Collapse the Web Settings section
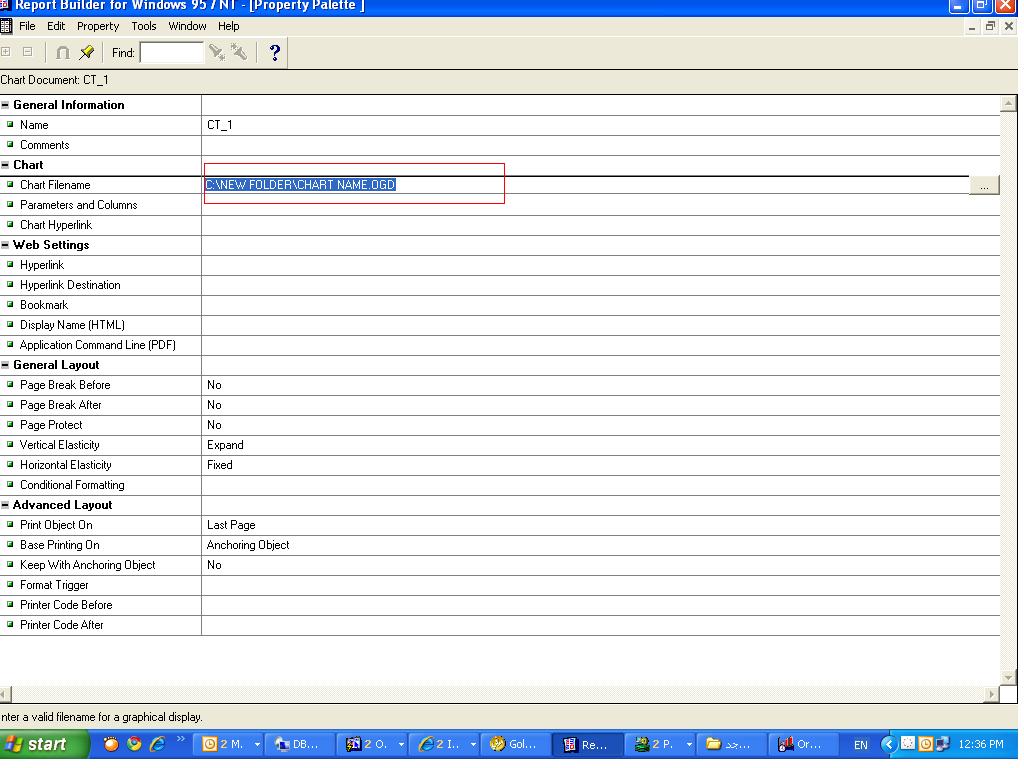 5,245
